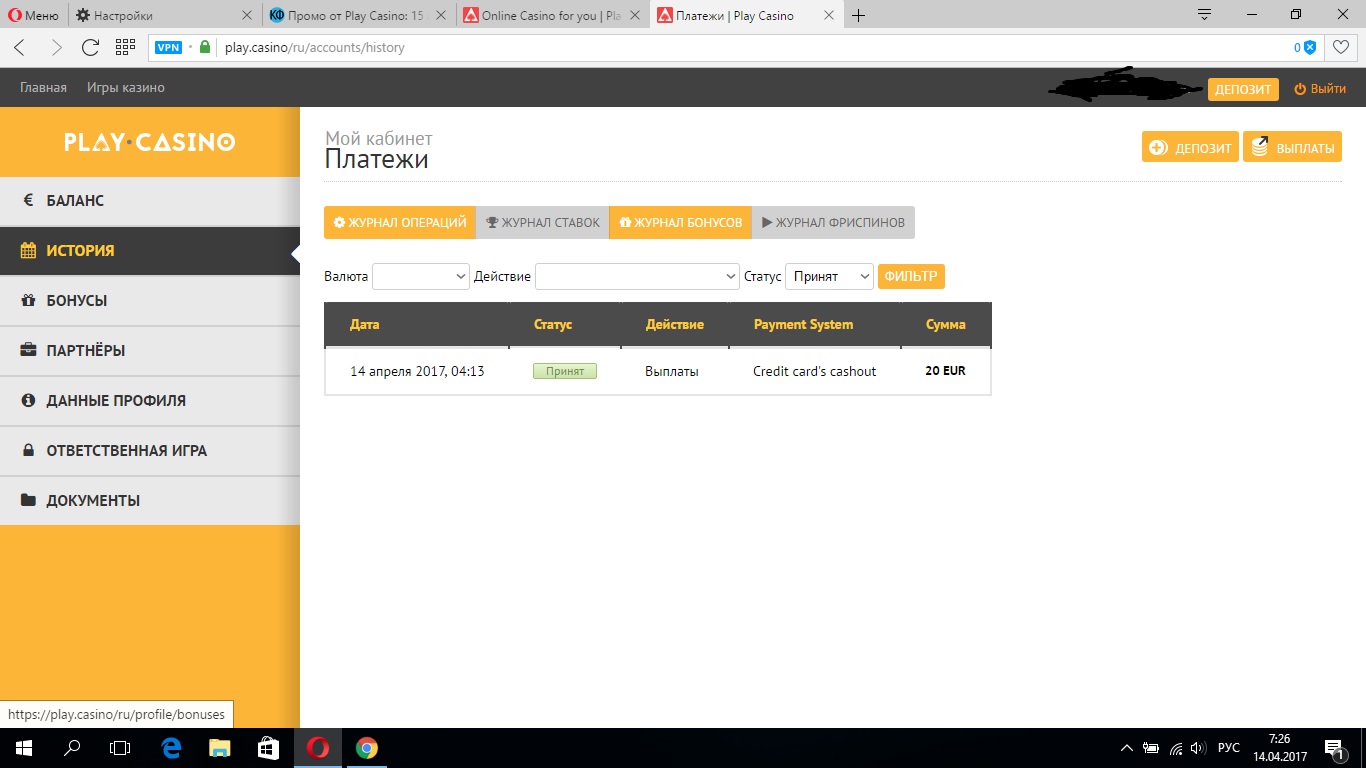
Task: Open Ответственная игра in the sidebar
Action: [x=150, y=451]
